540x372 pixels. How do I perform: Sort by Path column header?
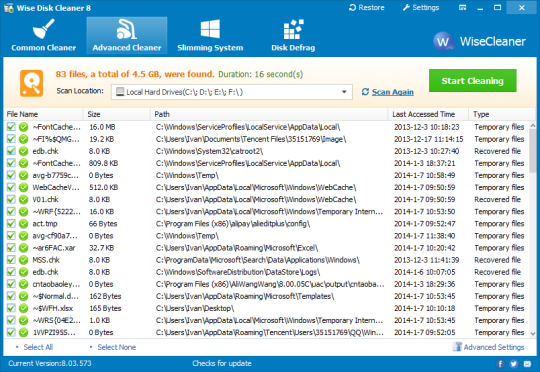coord(269,114)
